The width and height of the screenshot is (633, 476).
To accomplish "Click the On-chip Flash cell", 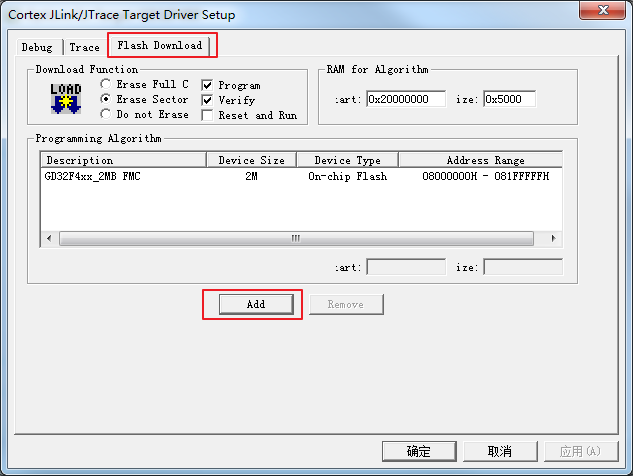I will tap(348, 176).
